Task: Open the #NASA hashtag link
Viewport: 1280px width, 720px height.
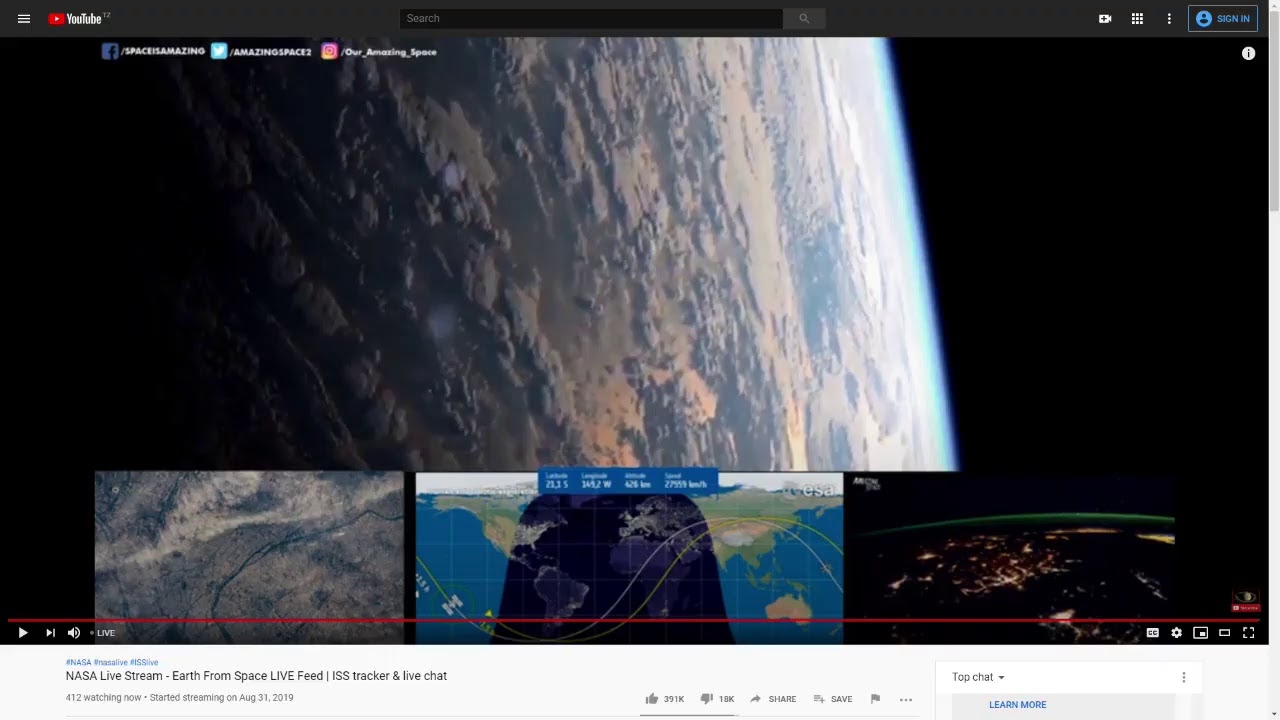Action: click(78, 662)
